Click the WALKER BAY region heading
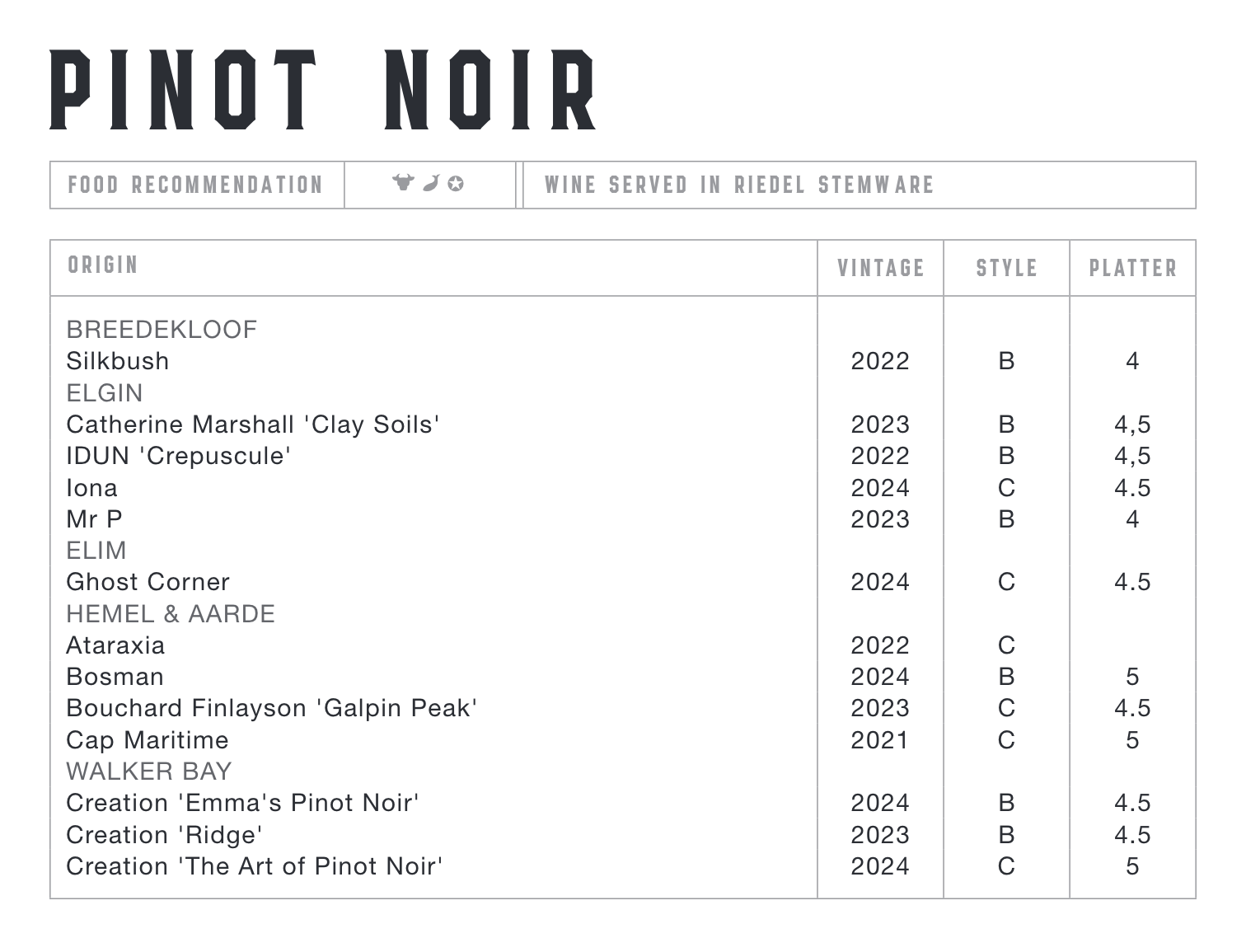 pos(149,771)
